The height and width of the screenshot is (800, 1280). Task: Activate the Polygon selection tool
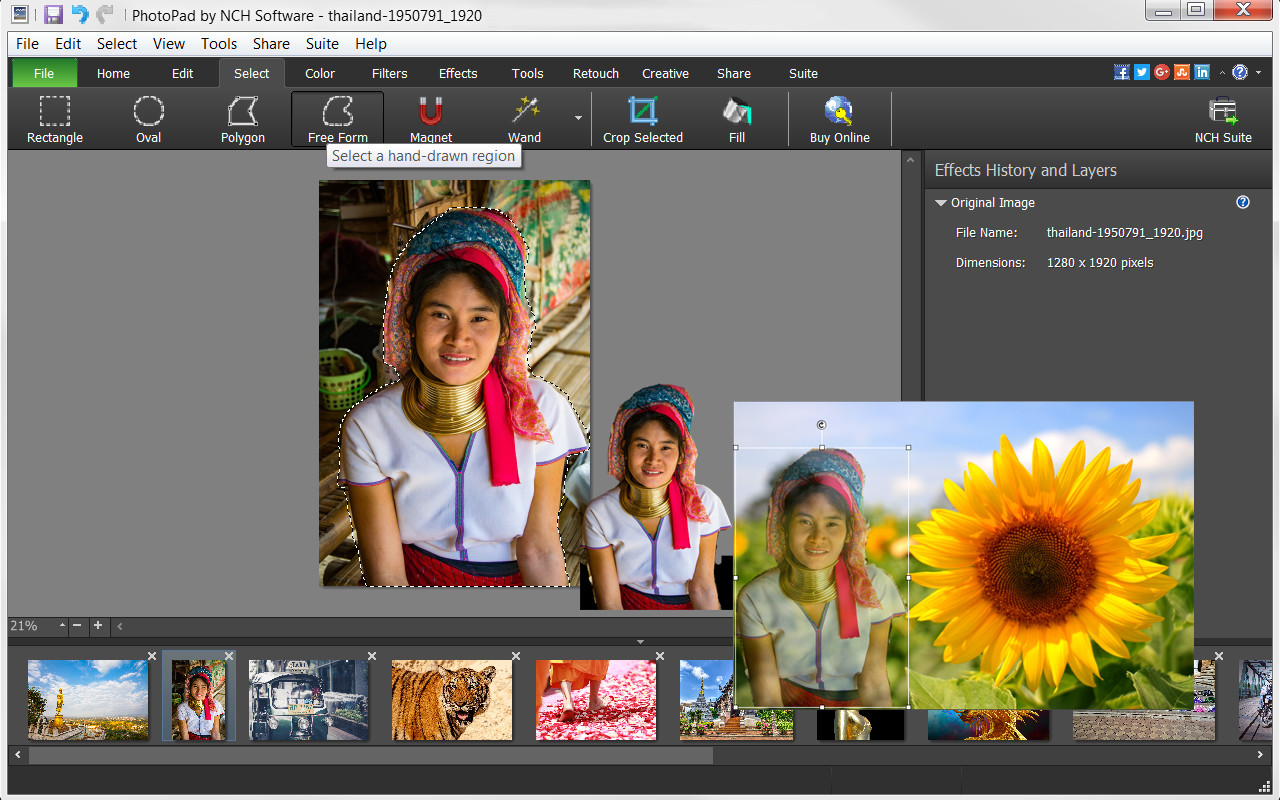tap(242, 118)
